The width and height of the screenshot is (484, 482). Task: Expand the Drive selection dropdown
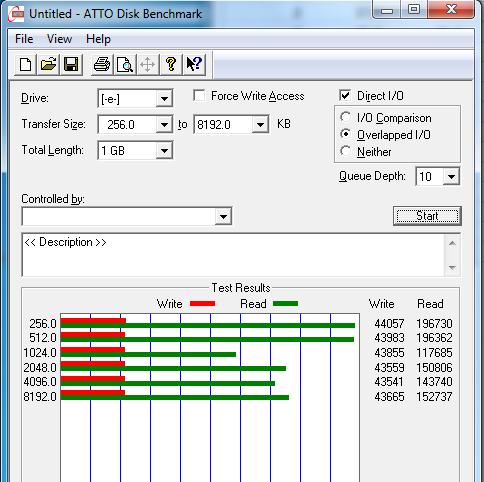[164, 98]
